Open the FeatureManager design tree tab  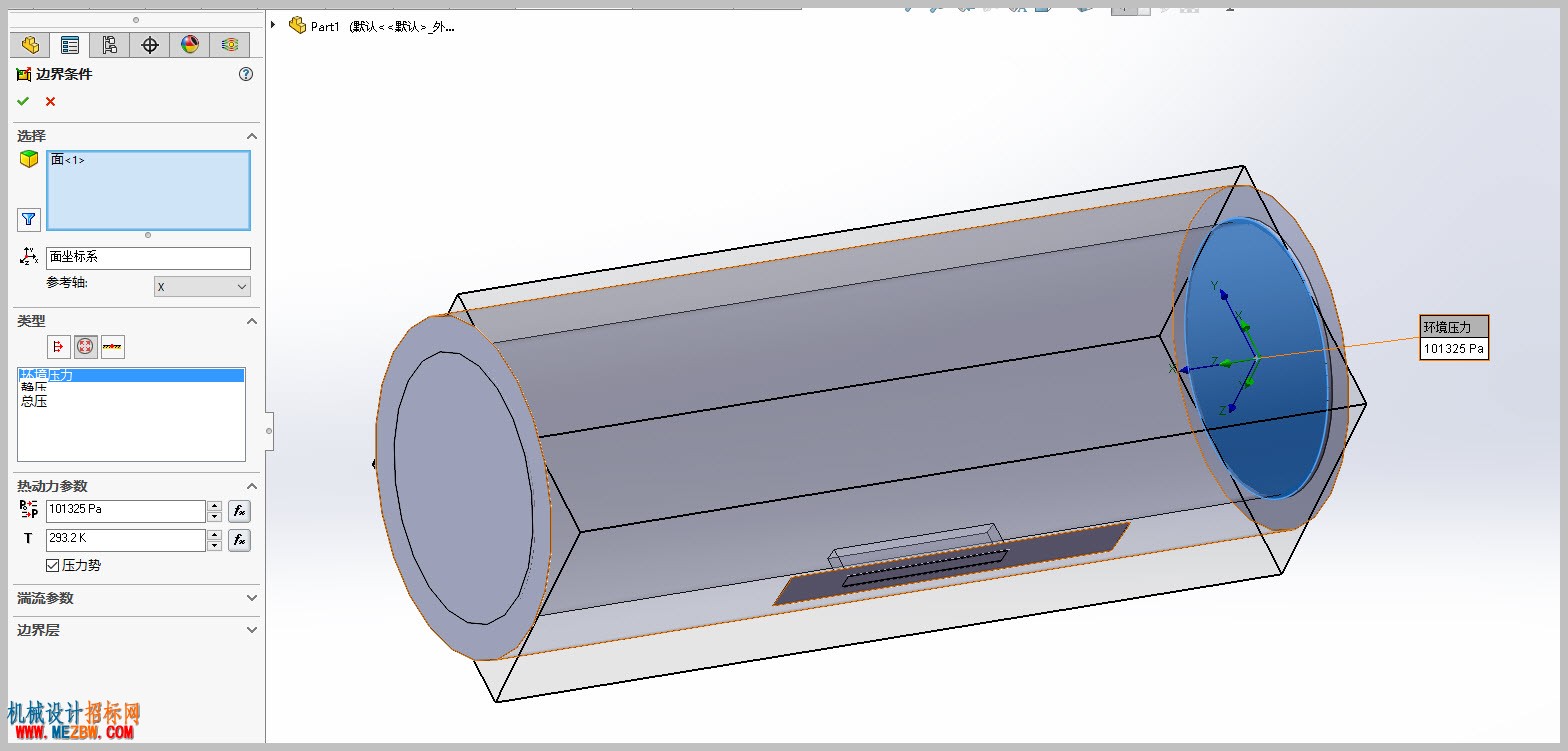click(30, 45)
